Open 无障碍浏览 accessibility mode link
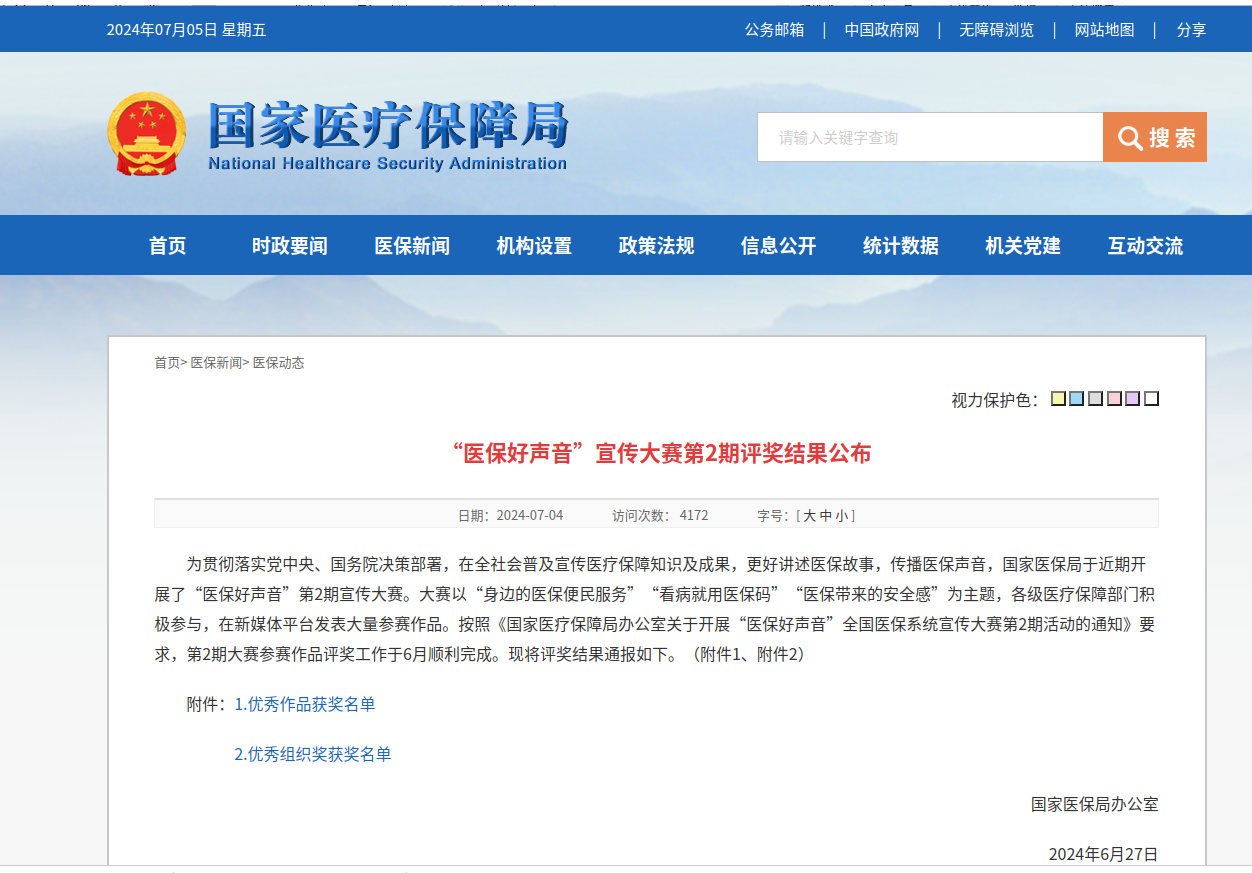The width and height of the screenshot is (1252, 873). [996, 30]
